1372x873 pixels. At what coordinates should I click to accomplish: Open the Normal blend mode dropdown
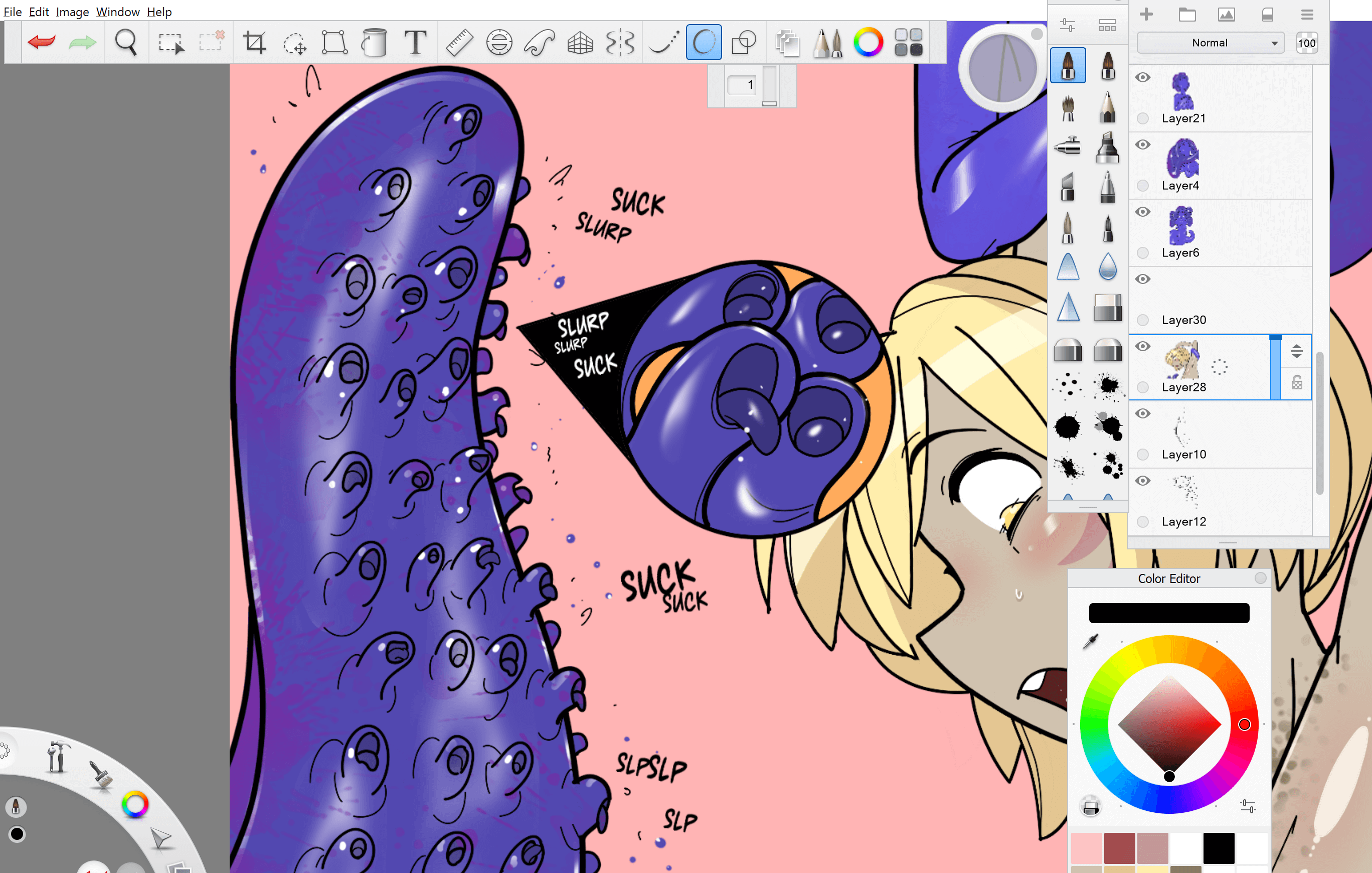click(1210, 43)
